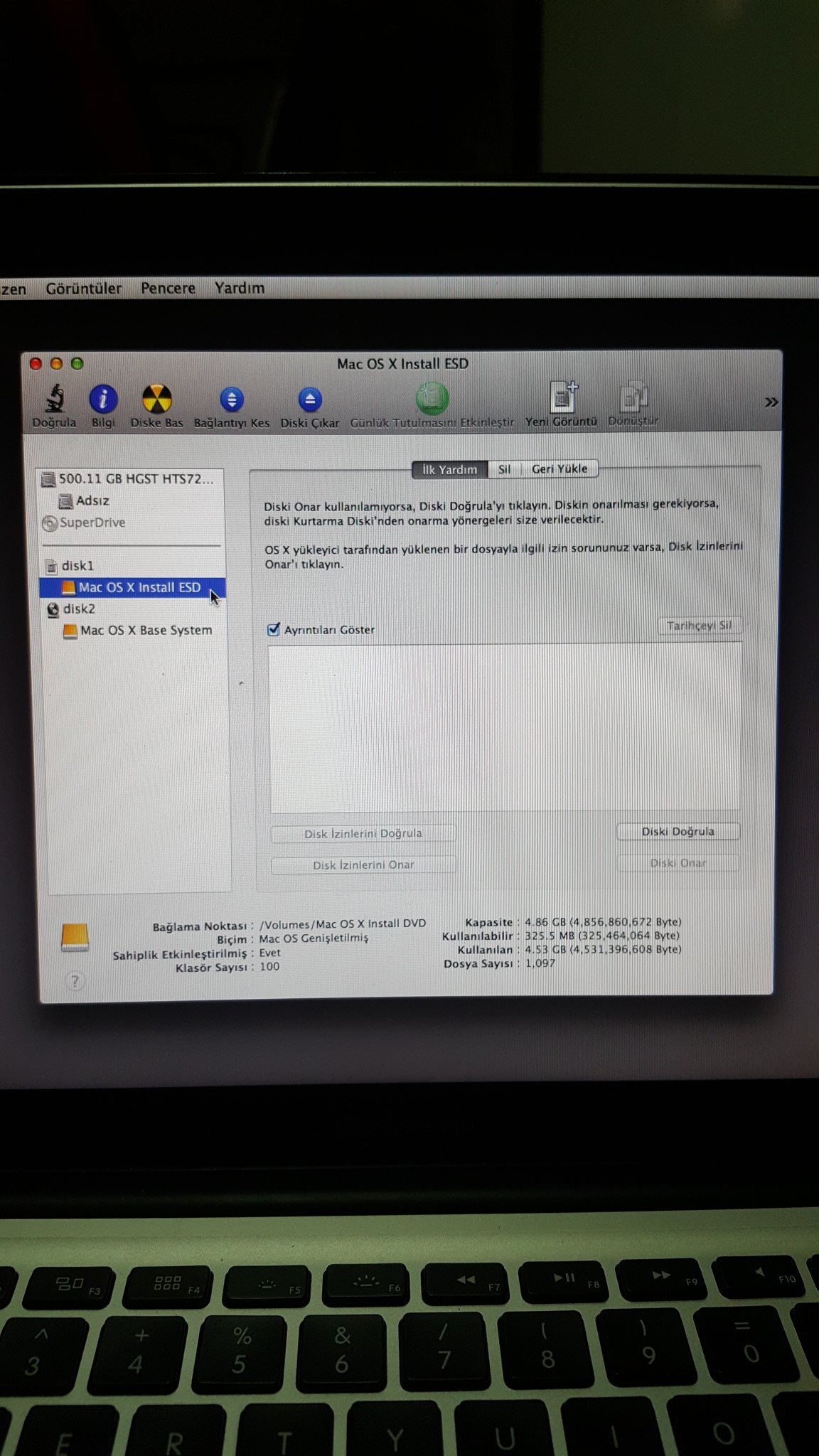The width and height of the screenshot is (819, 1456).
Task: Click the Bağlantıyı Kes unmount icon
Action: [x=232, y=400]
